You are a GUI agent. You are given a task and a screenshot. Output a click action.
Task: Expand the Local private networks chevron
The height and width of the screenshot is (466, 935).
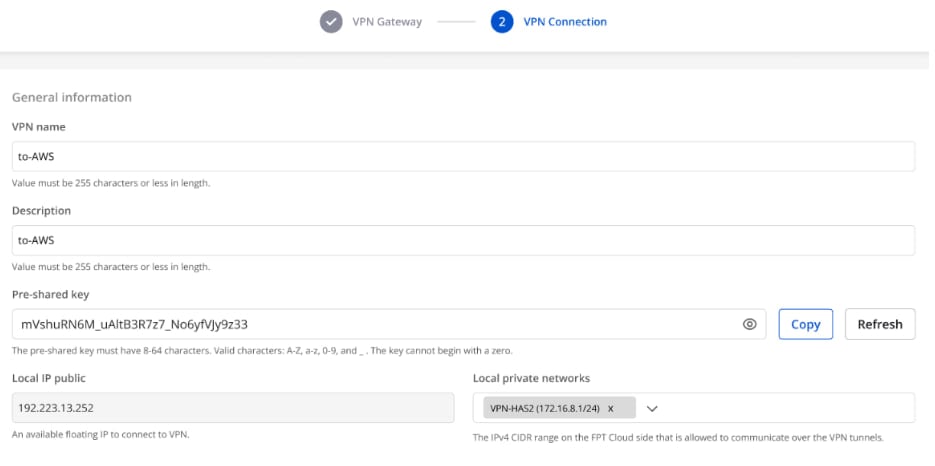pos(652,408)
